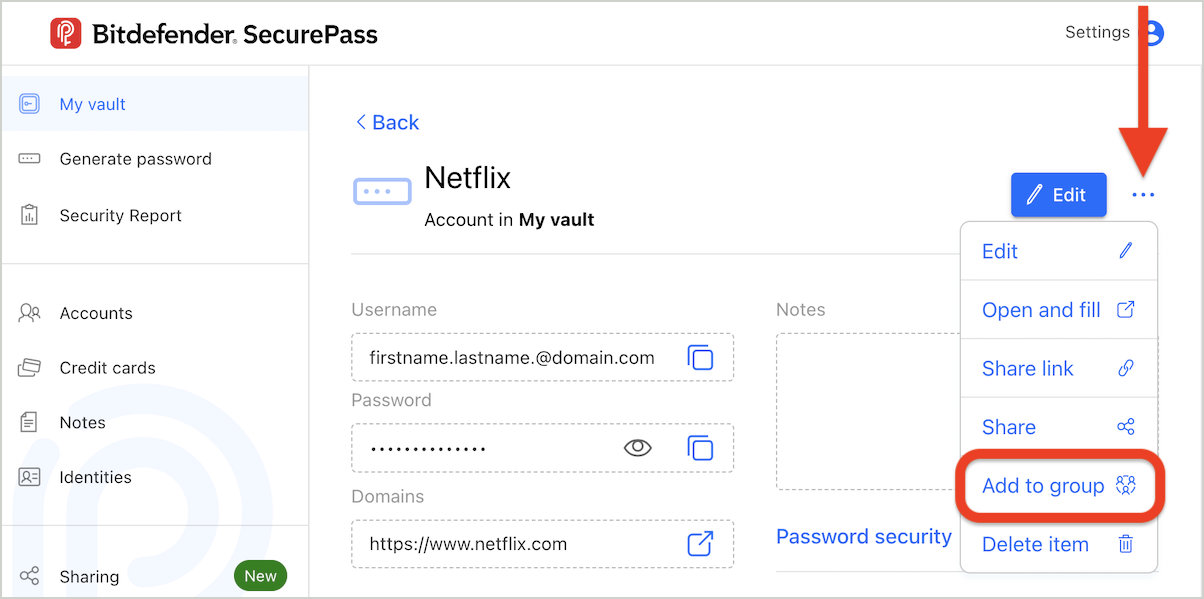Click the Account in My vault text
The height and width of the screenshot is (599, 1204).
pos(509,220)
